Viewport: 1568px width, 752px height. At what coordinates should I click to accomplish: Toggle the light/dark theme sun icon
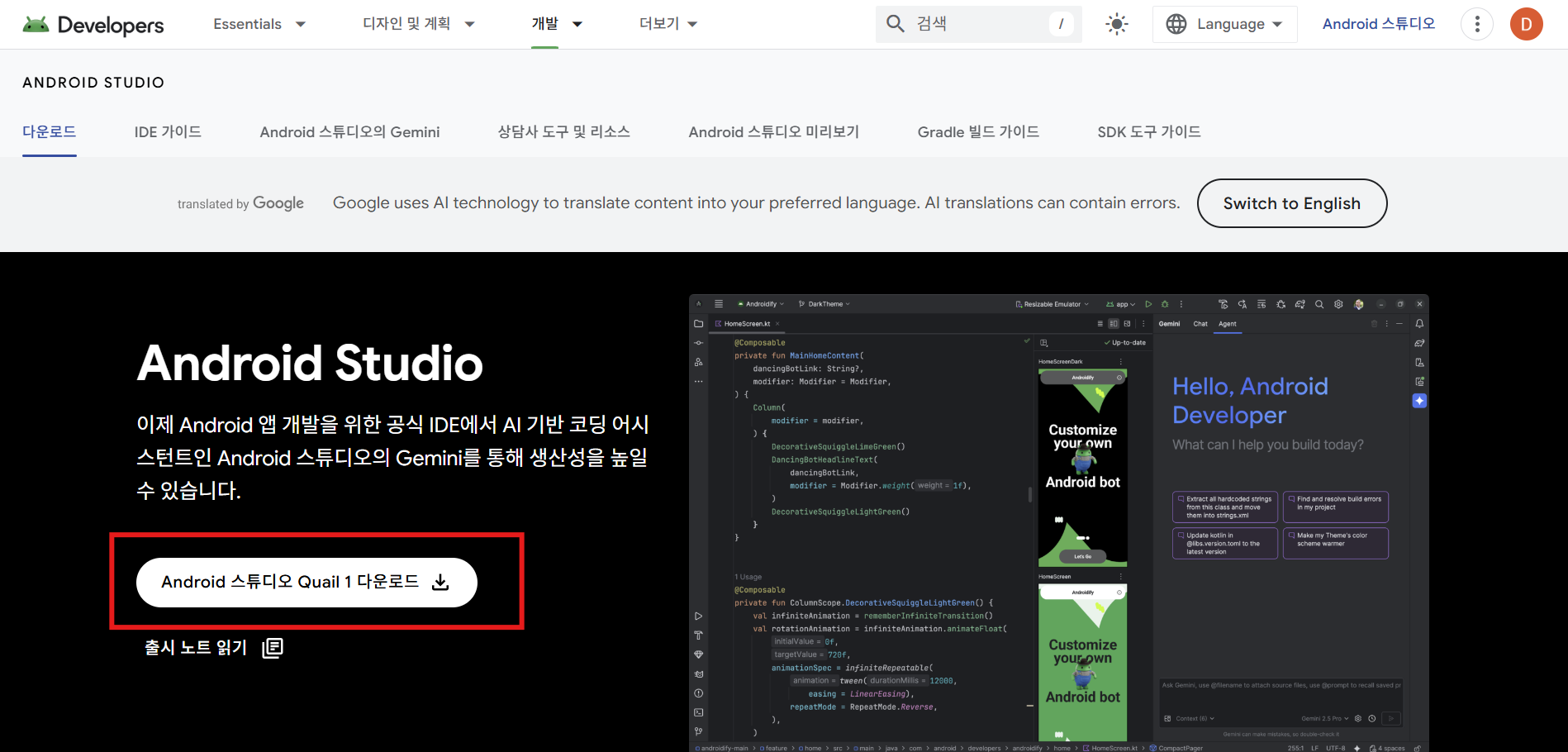[1117, 24]
